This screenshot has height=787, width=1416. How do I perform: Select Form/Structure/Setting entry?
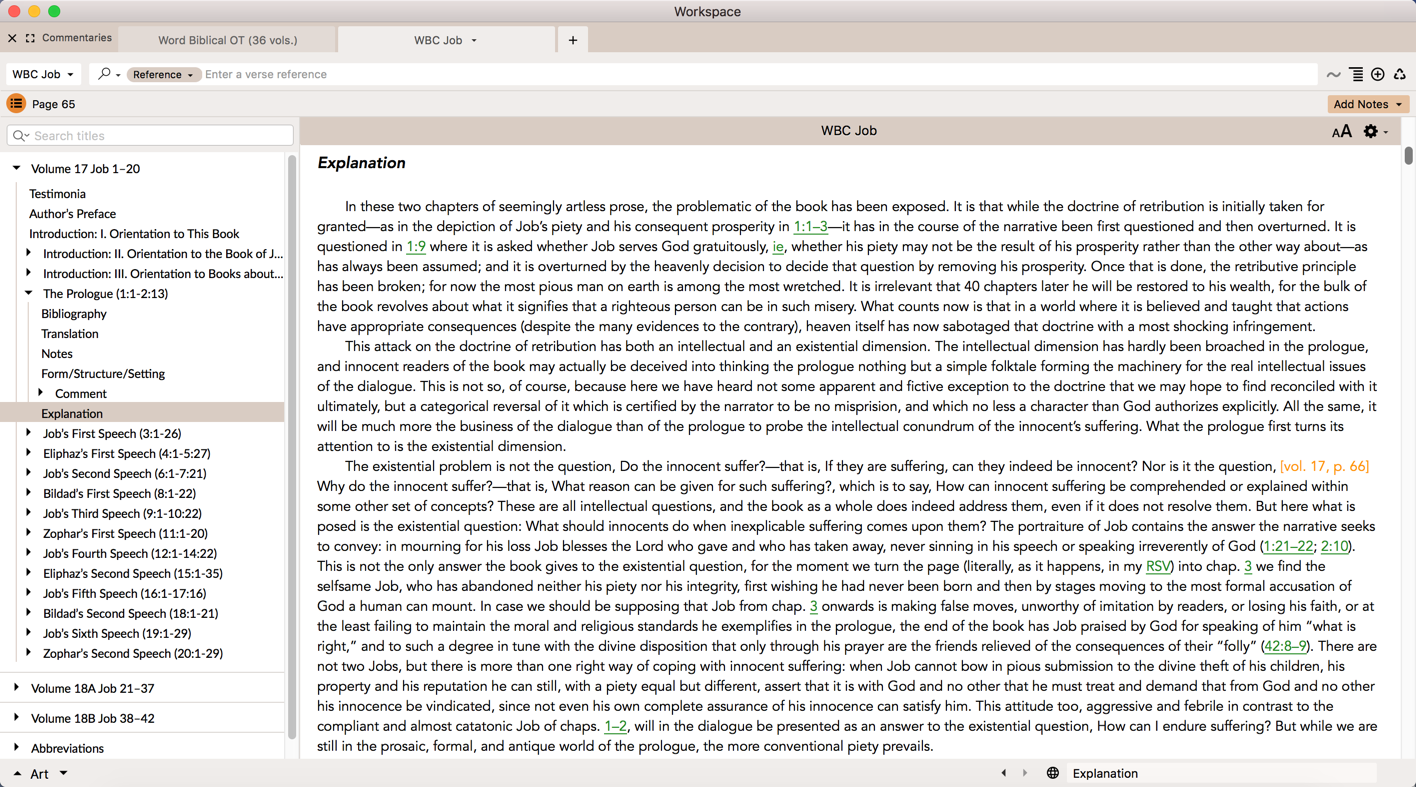(103, 373)
